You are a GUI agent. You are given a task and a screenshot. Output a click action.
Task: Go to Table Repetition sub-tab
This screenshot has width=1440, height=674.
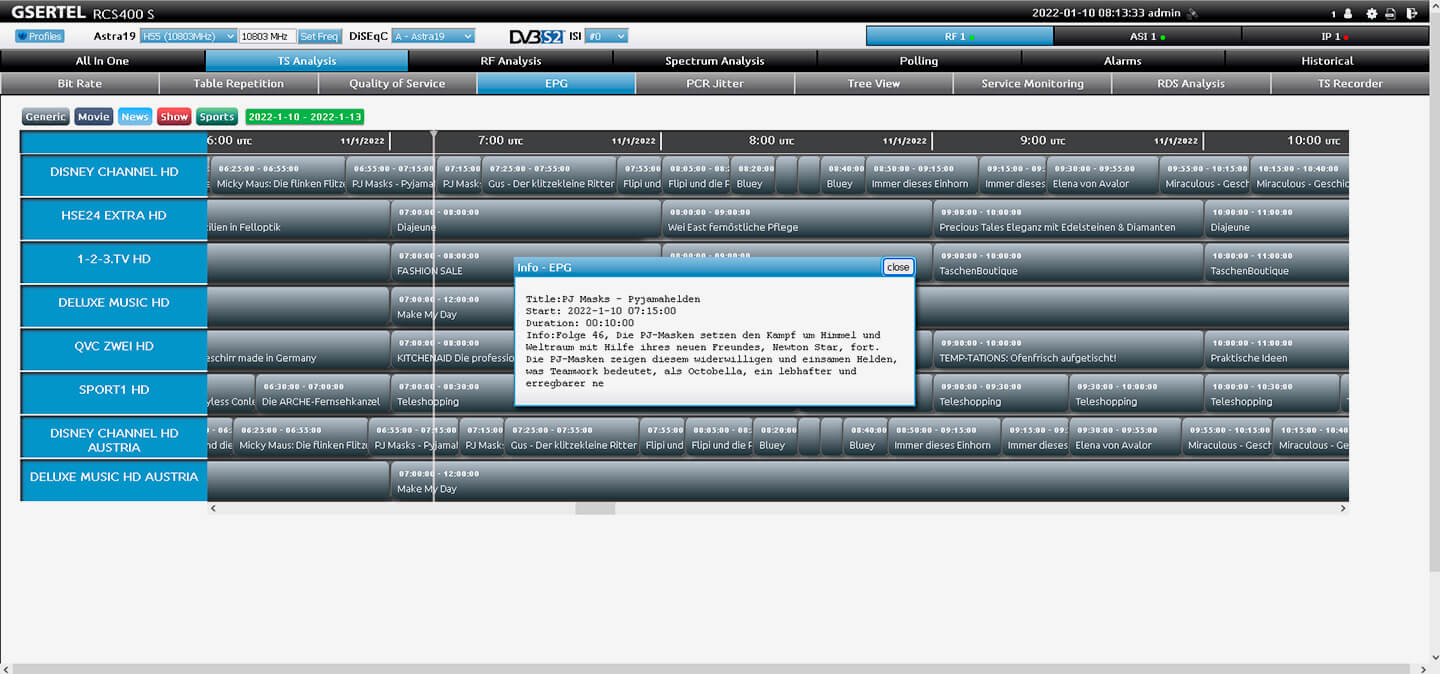pyautogui.click(x=239, y=84)
